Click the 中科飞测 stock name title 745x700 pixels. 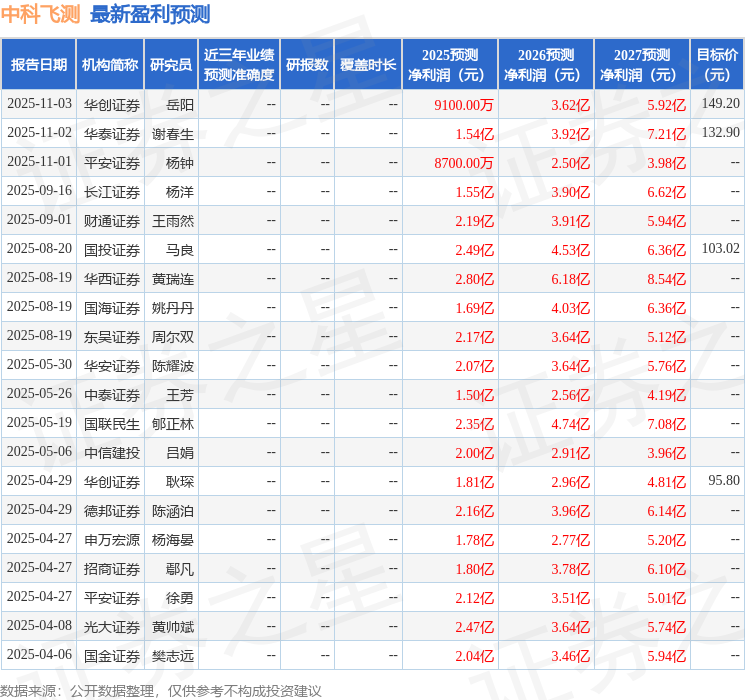coord(41,14)
